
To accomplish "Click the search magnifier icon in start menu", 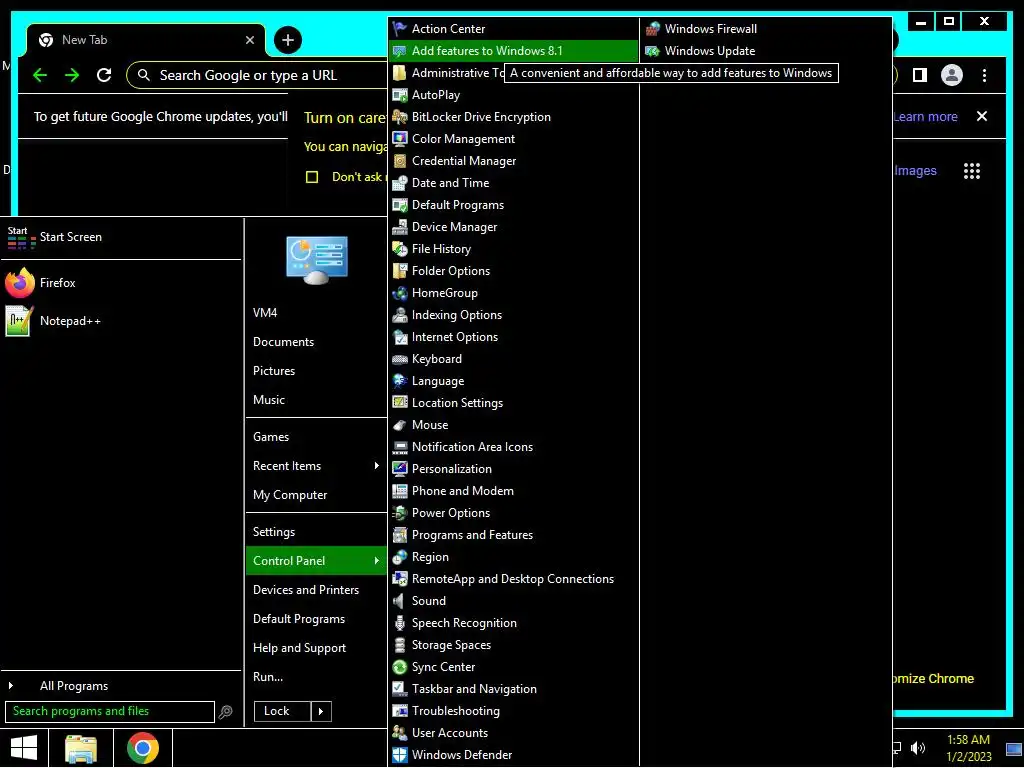I will coord(225,712).
